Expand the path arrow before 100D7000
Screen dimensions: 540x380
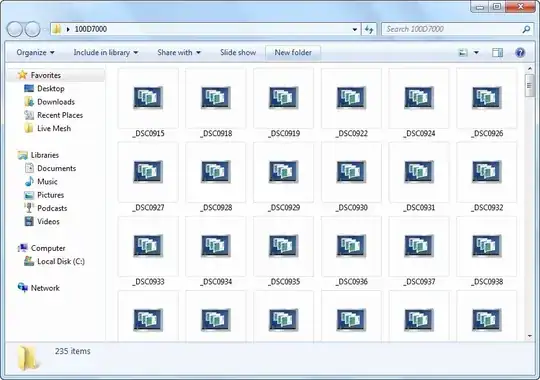coord(68,29)
